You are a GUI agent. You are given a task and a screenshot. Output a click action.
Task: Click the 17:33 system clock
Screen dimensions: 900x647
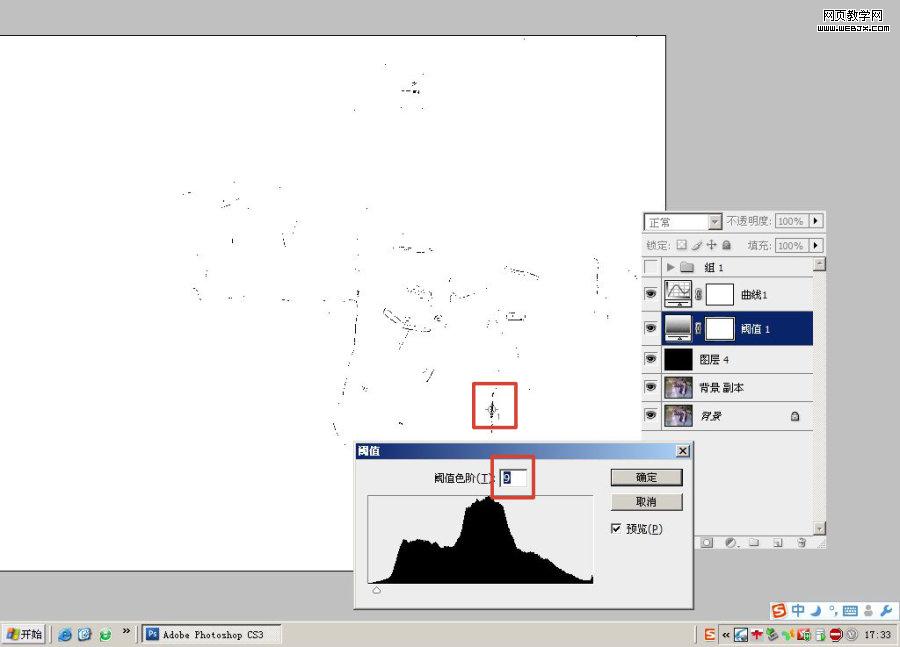(x=877, y=634)
